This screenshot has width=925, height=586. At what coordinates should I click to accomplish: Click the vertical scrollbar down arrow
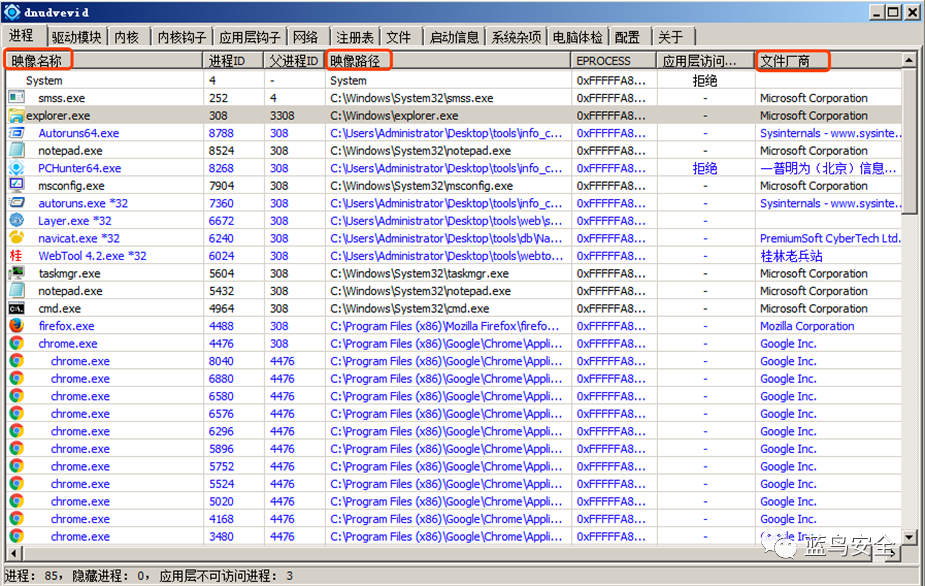click(x=909, y=537)
